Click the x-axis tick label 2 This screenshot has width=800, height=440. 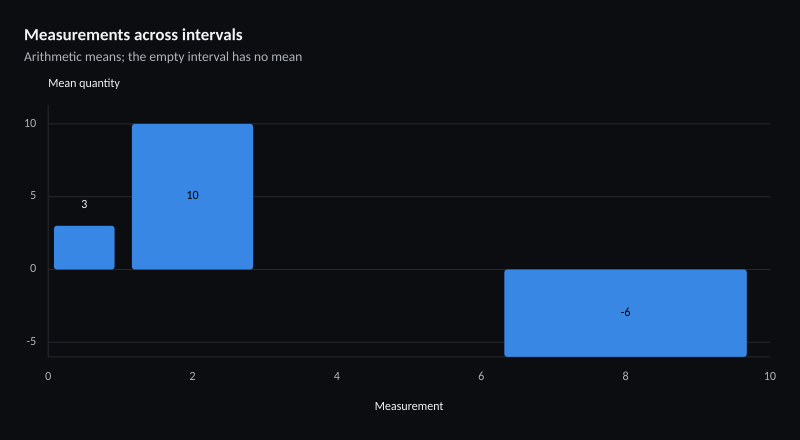192,377
